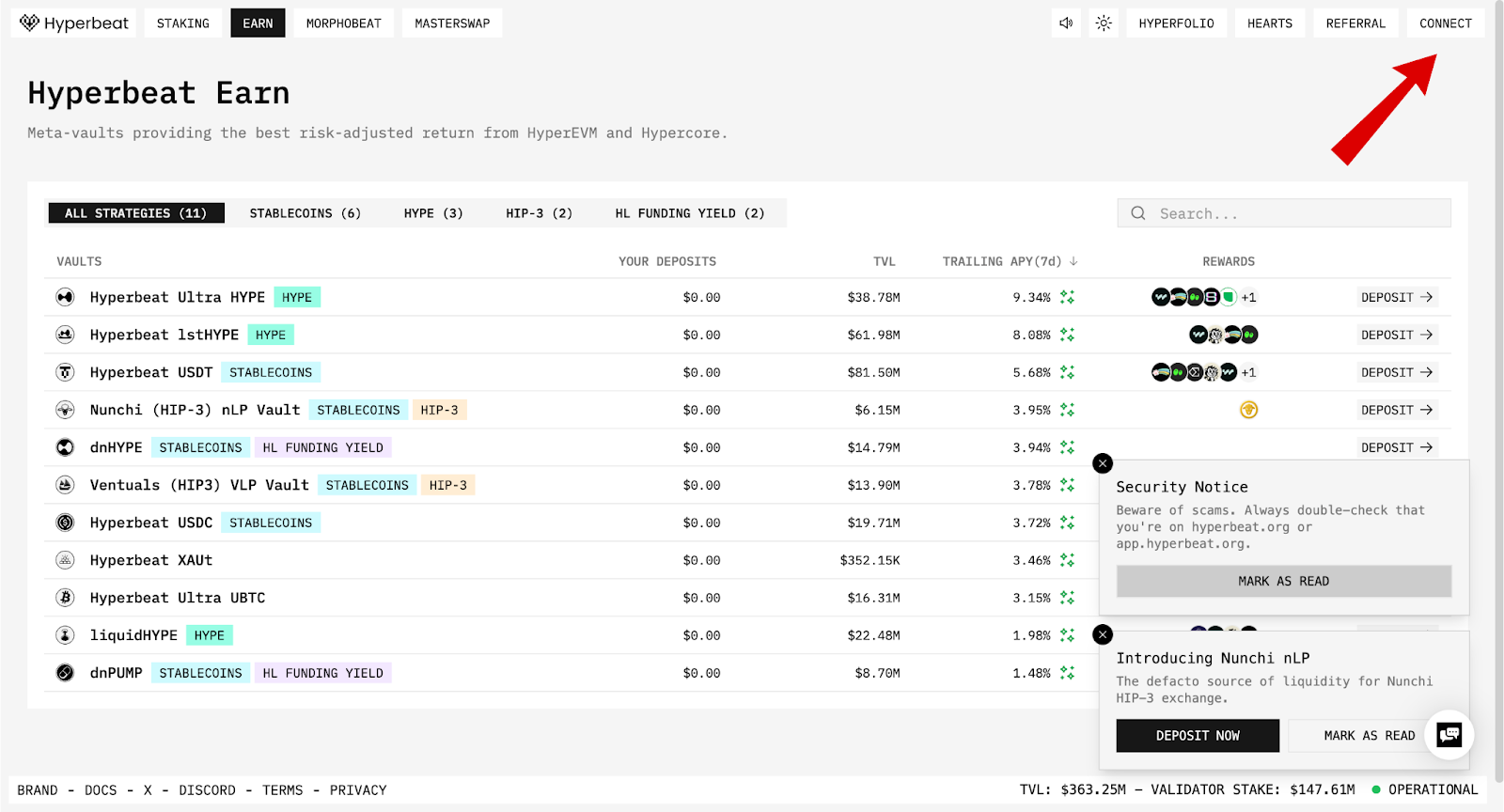
Task: Open the Earn page
Action: pyautogui.click(x=258, y=23)
